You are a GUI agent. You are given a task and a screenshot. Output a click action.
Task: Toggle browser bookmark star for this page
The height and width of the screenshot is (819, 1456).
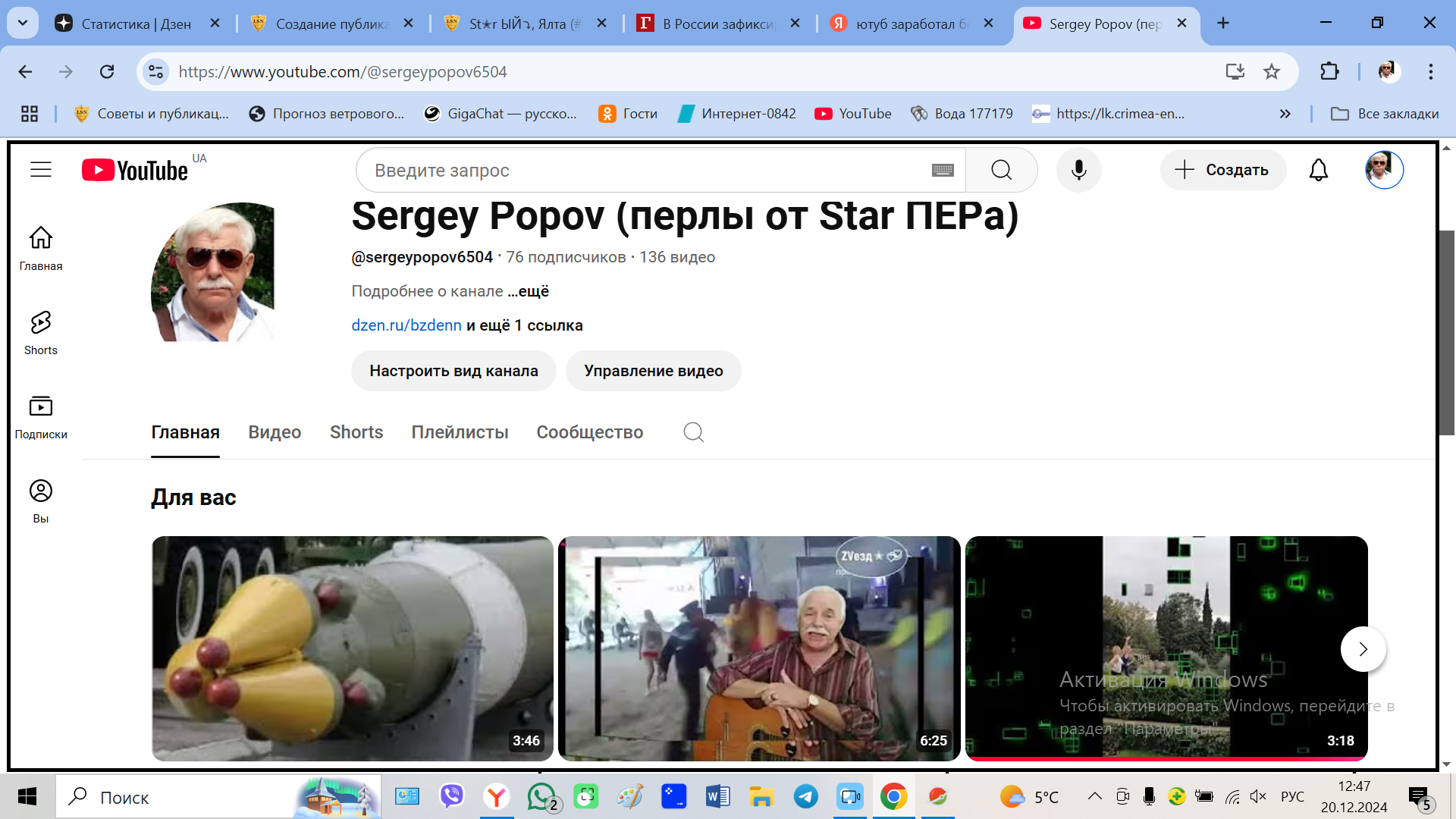pos(1272,71)
